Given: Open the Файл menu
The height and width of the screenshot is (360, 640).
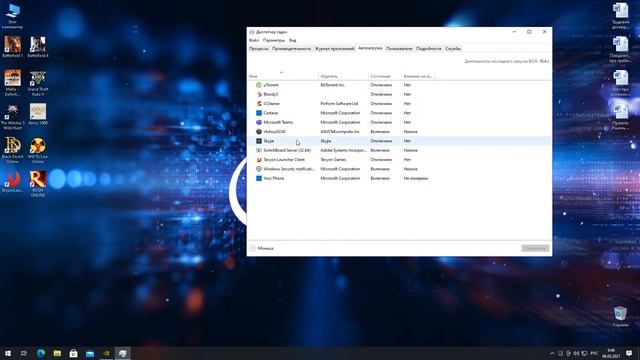Looking at the screenshot, I should 254,40.
